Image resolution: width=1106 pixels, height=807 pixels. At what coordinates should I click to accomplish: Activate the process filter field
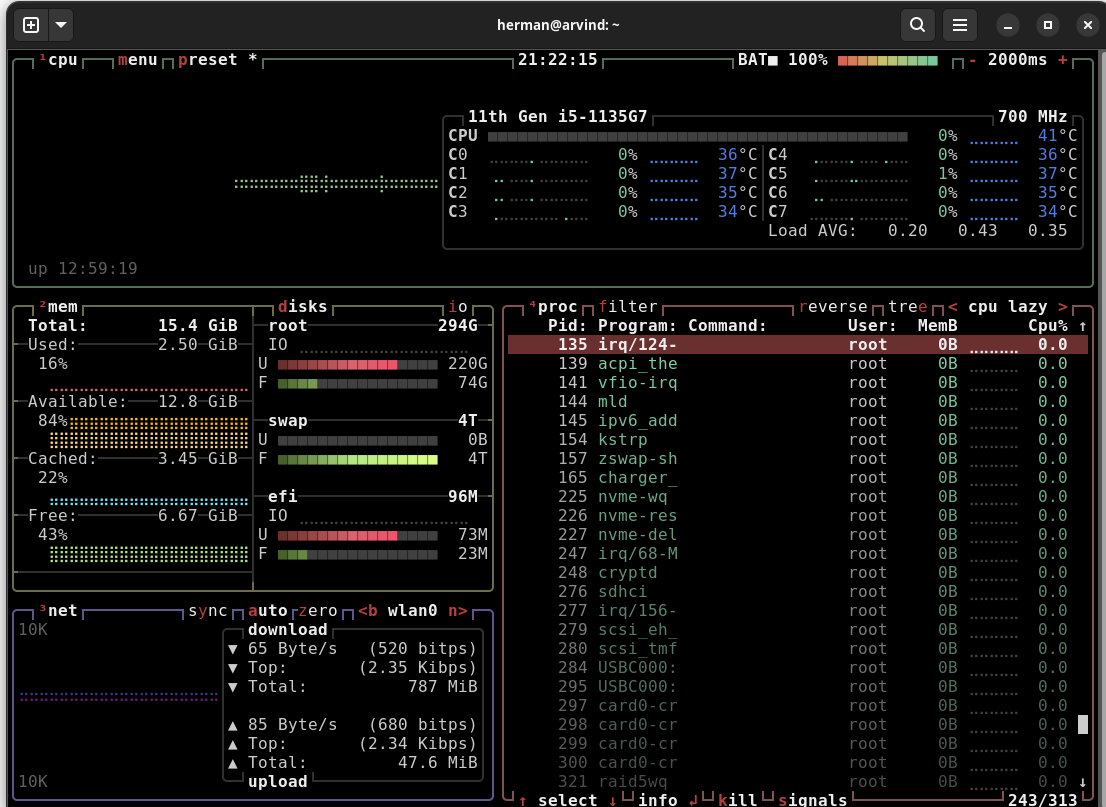(628, 307)
